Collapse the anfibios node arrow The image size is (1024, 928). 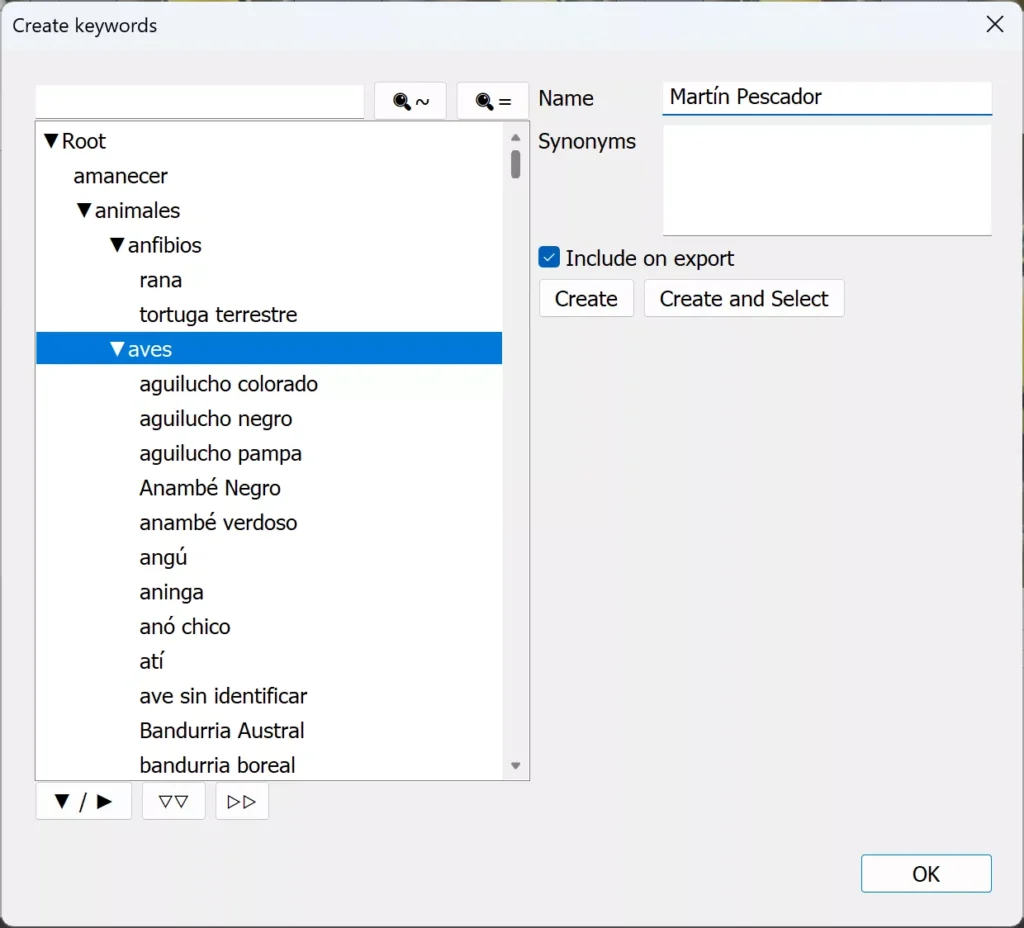(x=117, y=245)
